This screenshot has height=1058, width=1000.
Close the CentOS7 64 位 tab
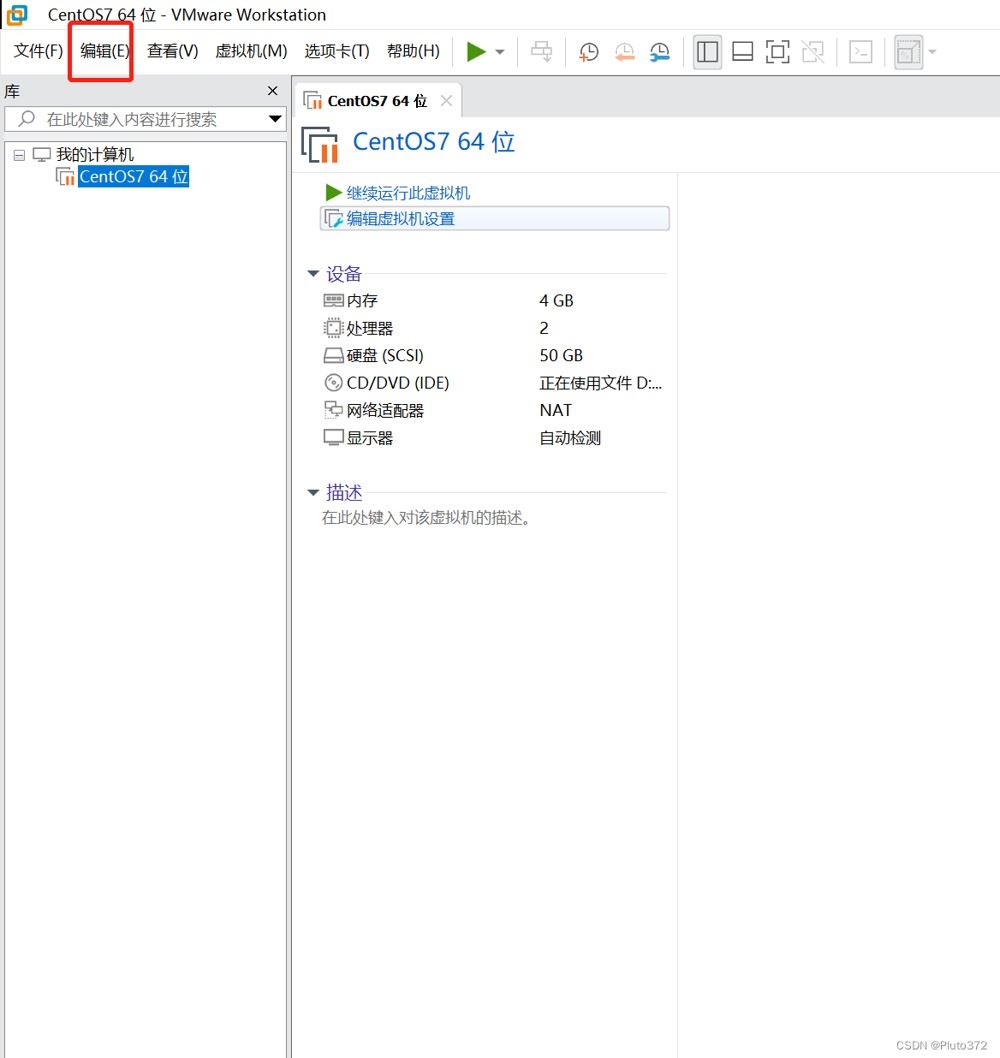[446, 101]
